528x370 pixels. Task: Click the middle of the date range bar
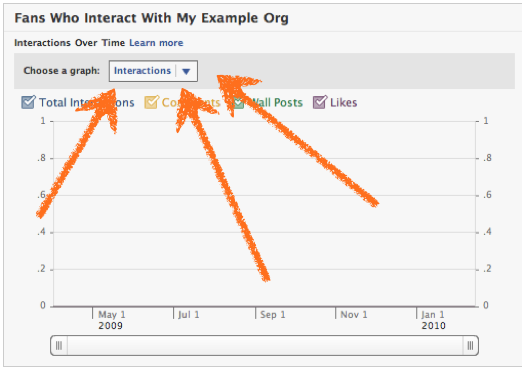265,345
